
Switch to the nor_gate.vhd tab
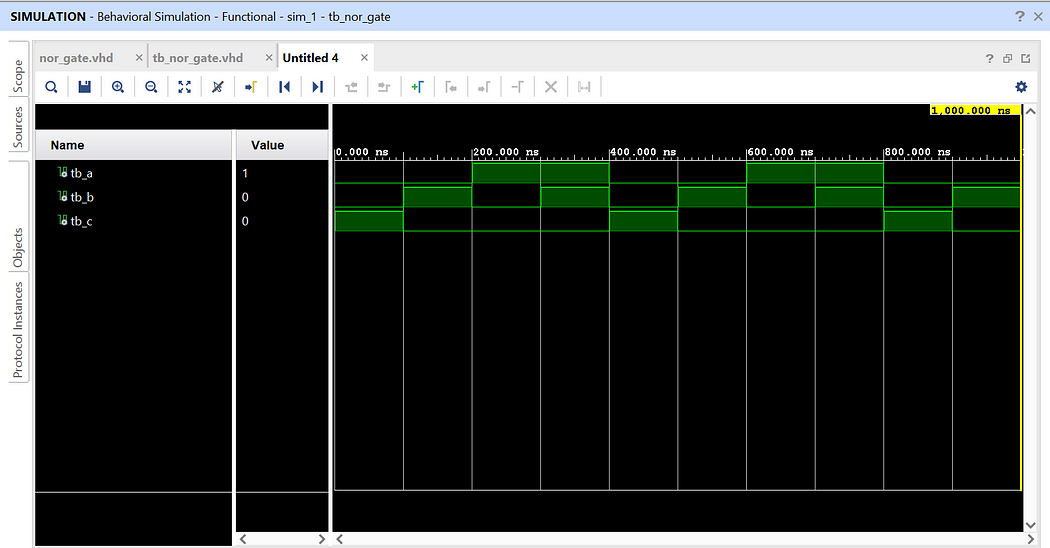point(76,58)
